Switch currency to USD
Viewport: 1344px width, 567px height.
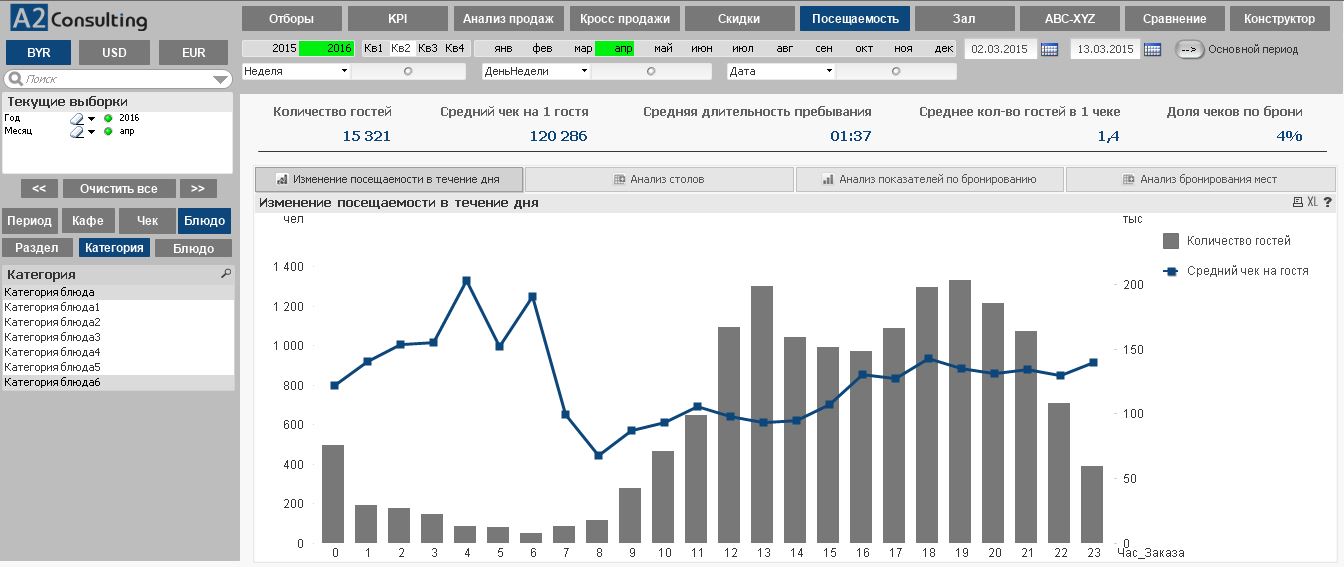click(114, 53)
